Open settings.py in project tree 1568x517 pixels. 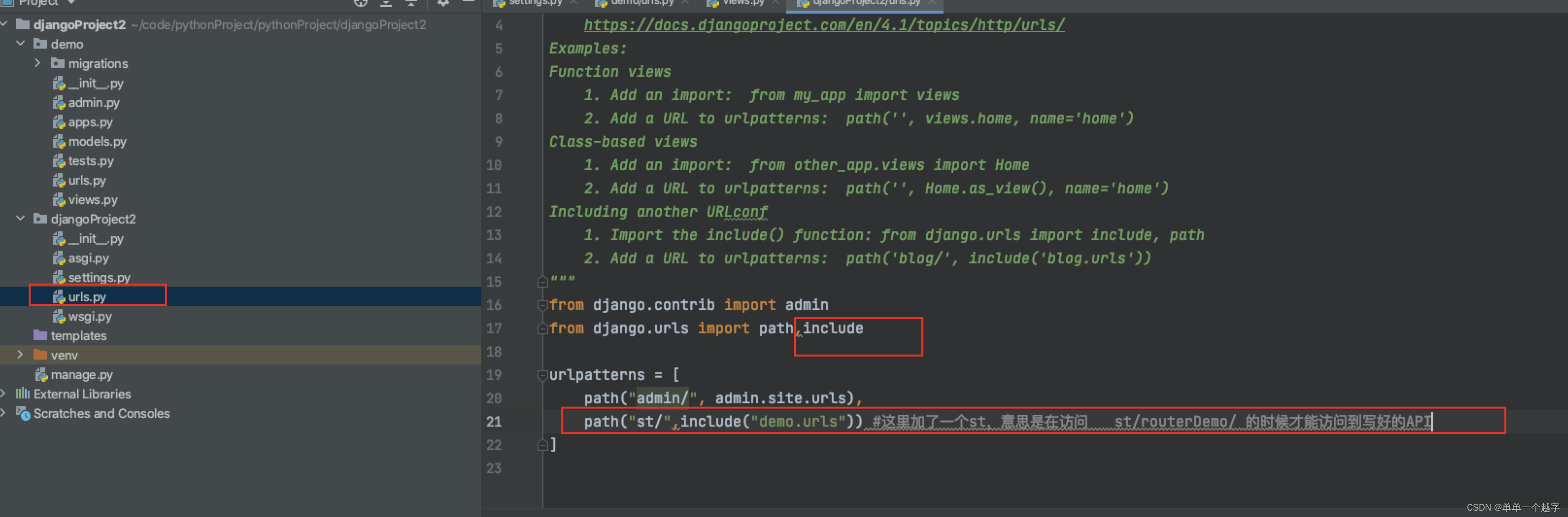[x=99, y=277]
